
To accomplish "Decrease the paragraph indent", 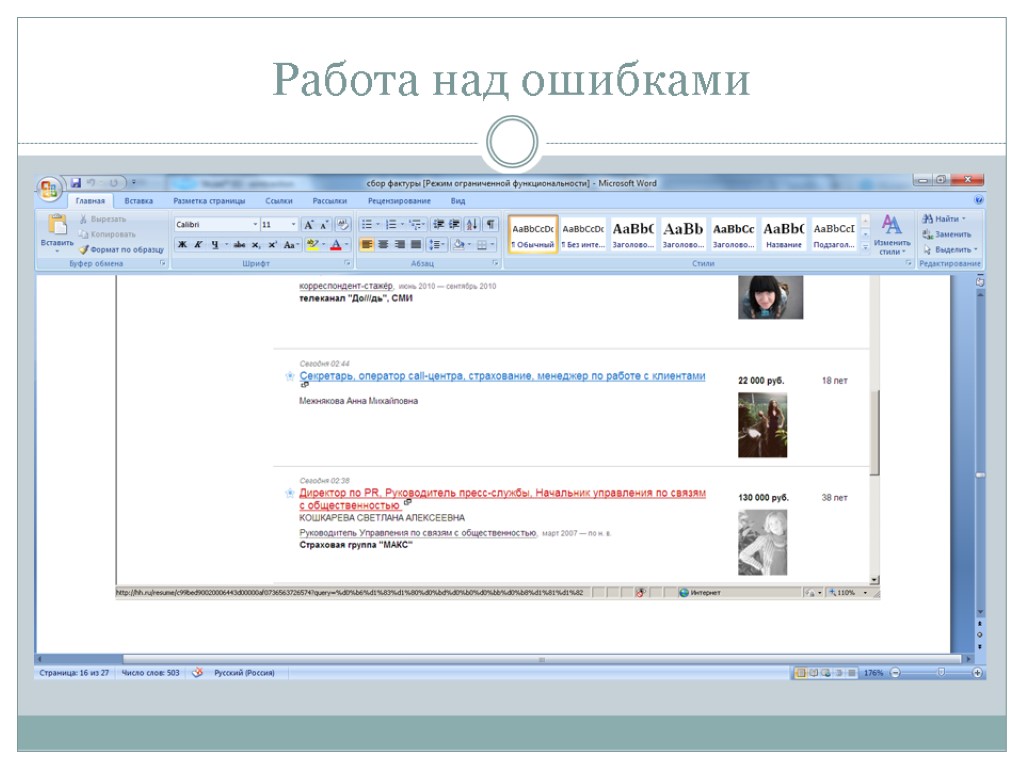I will [x=438, y=225].
